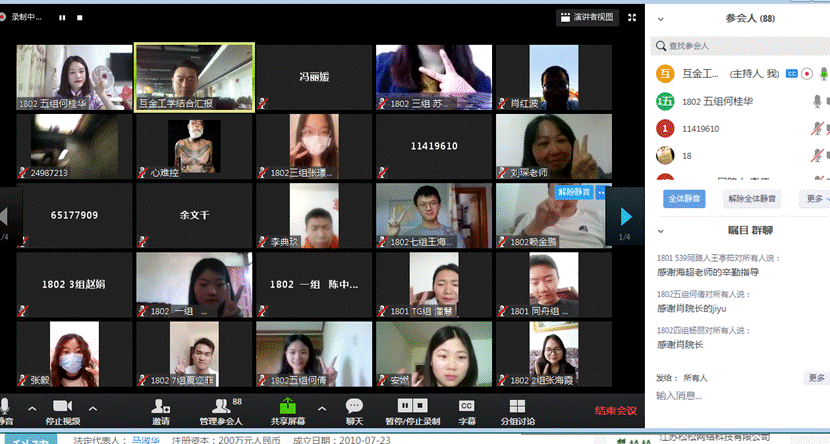830x444 pixels.
Task: Stop recording with the top square icon
Action: pos(78,18)
